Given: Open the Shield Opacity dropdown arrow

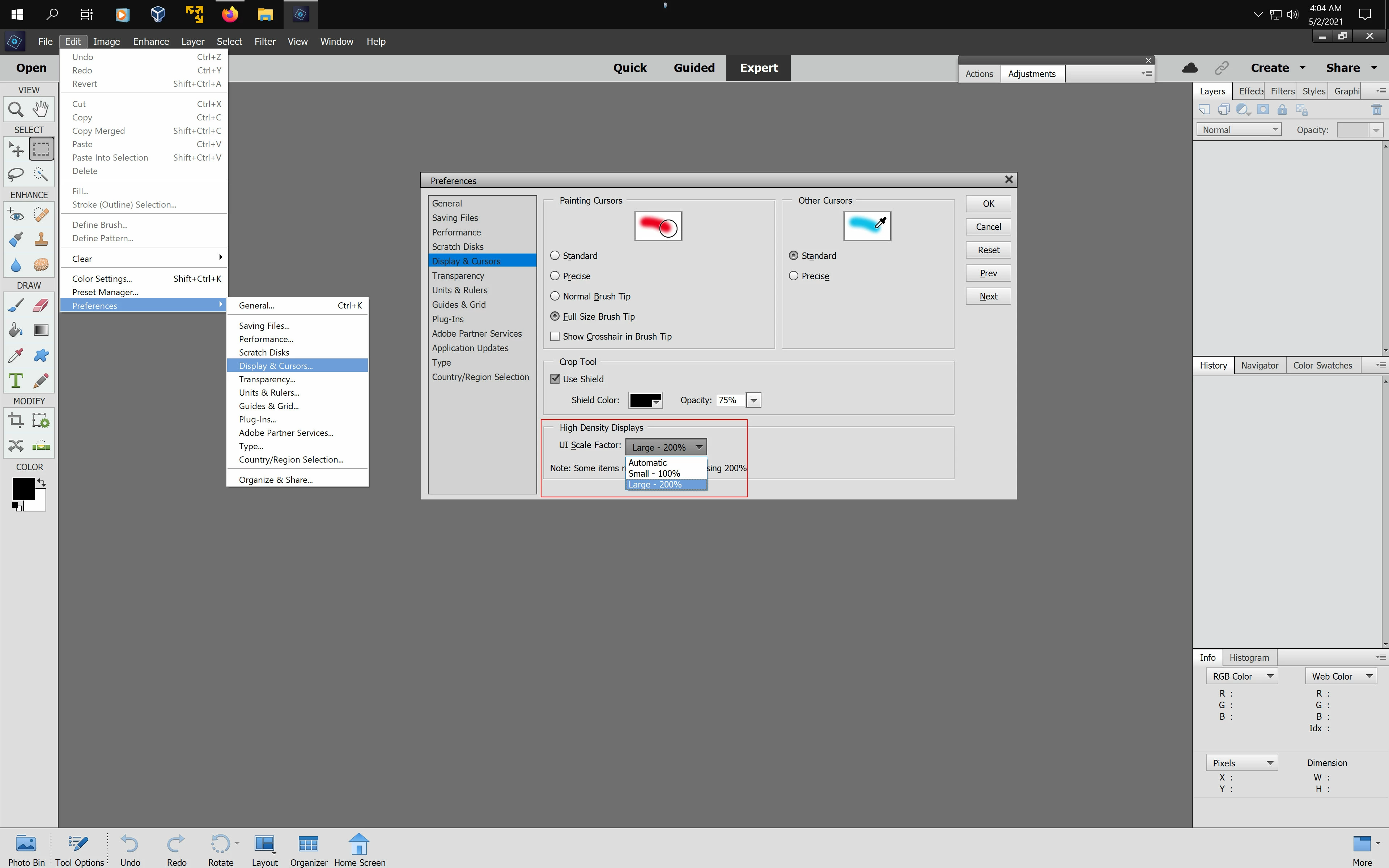Looking at the screenshot, I should tap(753, 400).
